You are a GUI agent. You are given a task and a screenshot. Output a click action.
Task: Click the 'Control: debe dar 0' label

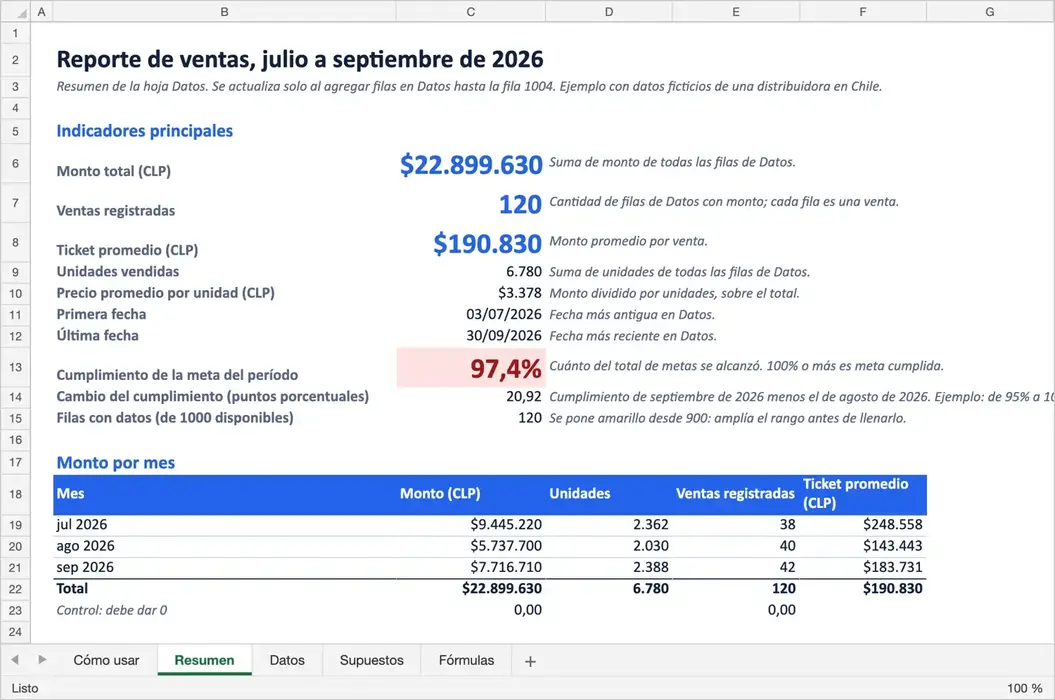pyautogui.click(x=112, y=610)
